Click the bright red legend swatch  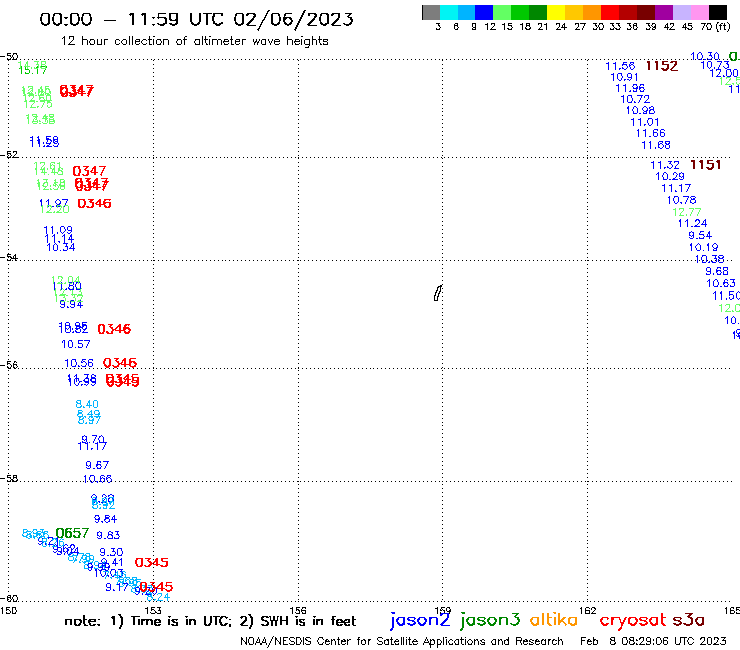pyautogui.click(x=609, y=12)
